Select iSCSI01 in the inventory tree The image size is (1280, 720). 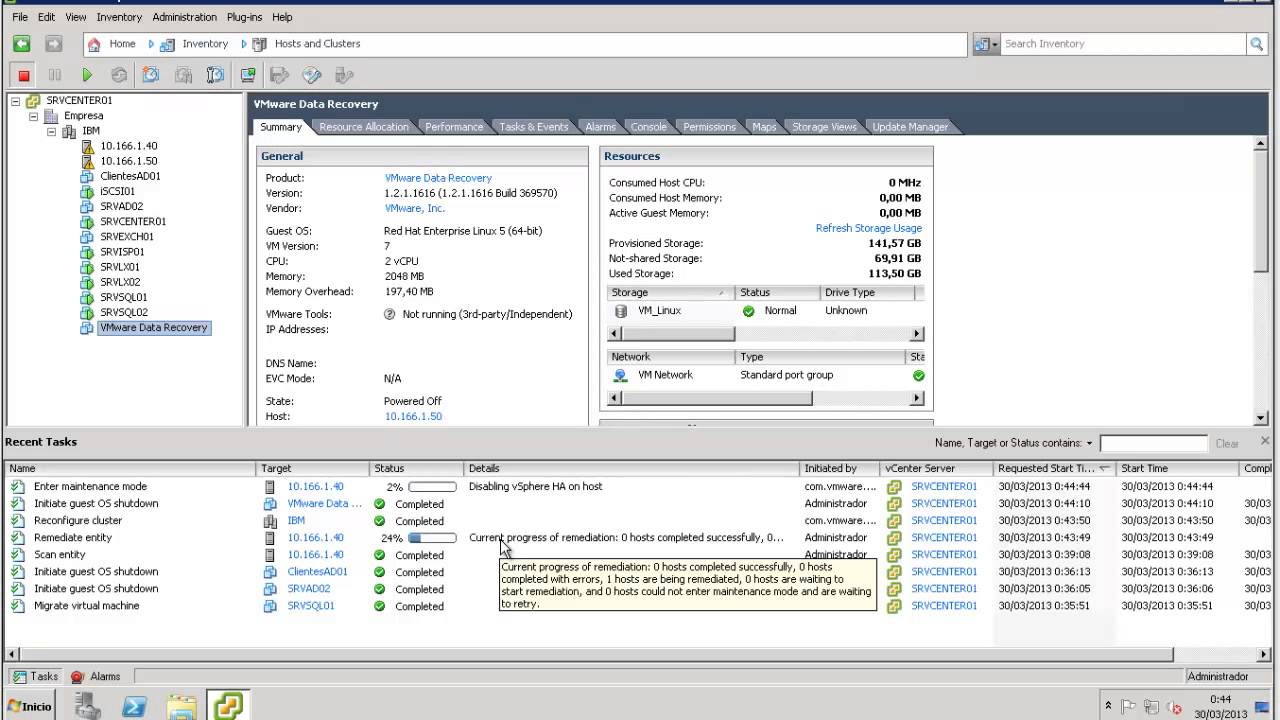[117, 191]
